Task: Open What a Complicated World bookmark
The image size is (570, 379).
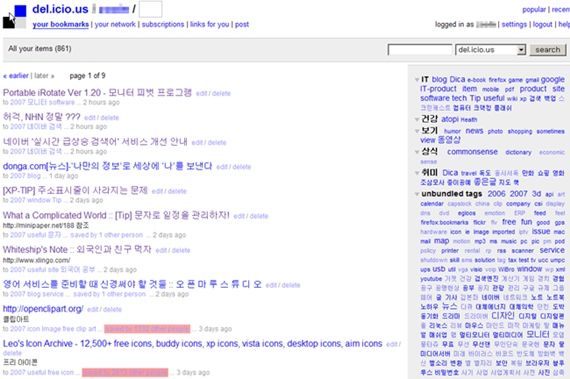Action: point(116,215)
